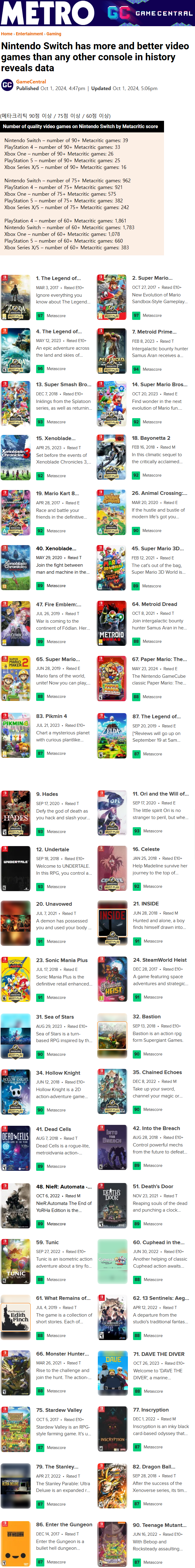Open the Gaming breadcrumb link
This screenshot has width=195, height=1568.
click(54, 33)
